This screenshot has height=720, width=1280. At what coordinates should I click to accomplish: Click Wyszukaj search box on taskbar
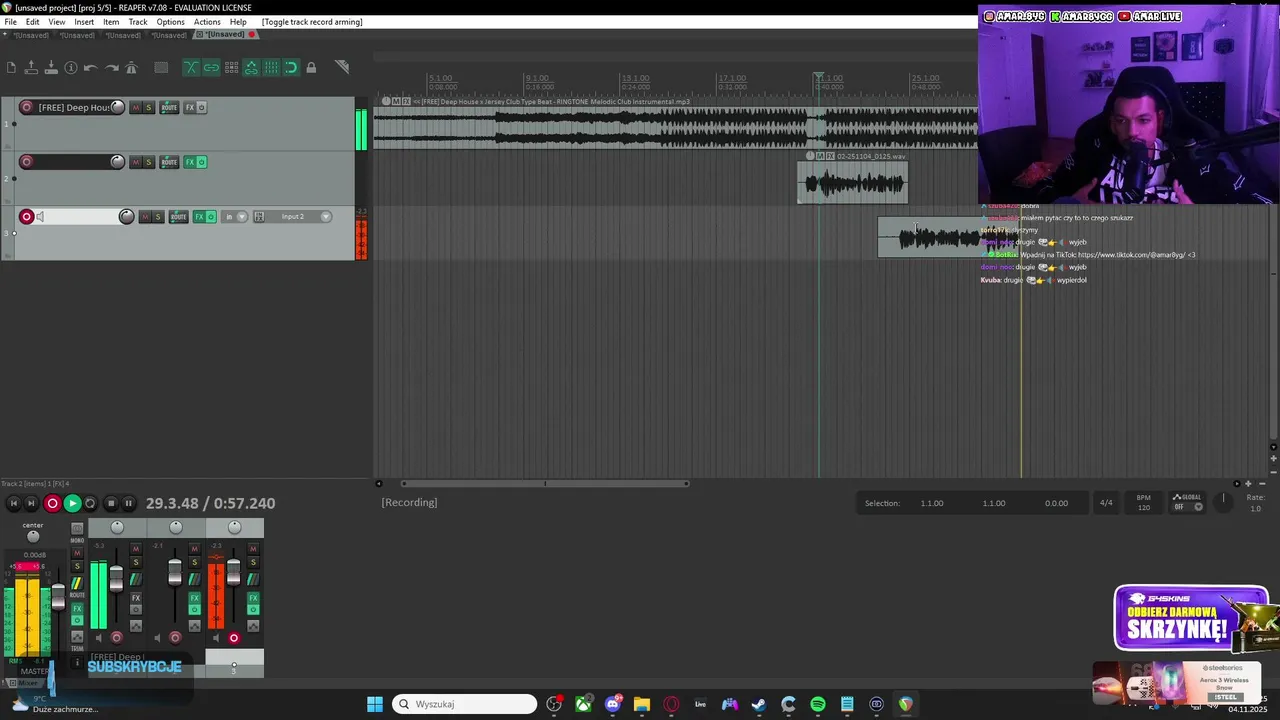point(465,704)
